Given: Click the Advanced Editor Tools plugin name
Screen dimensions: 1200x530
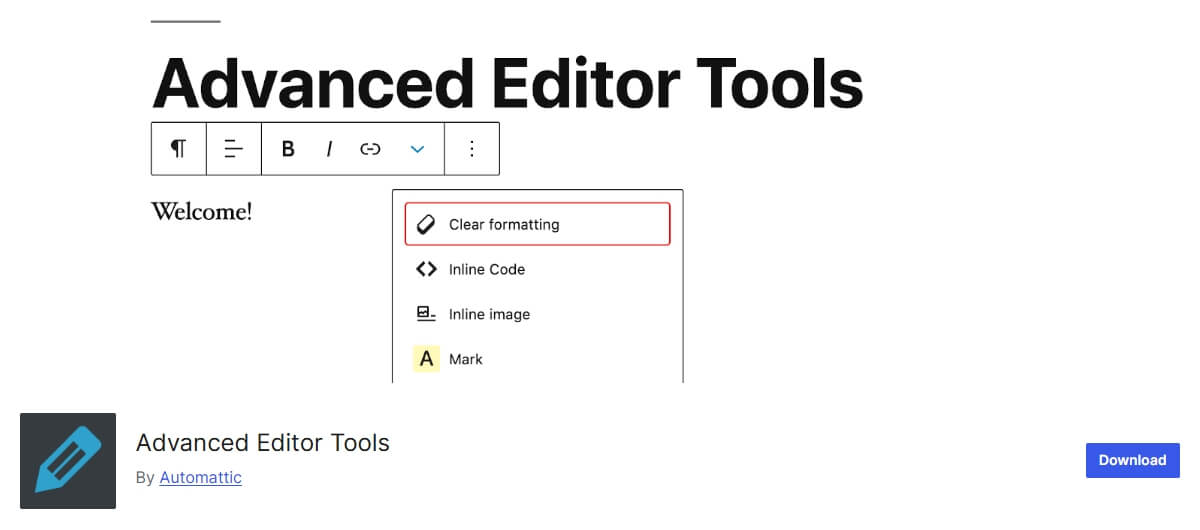Looking at the screenshot, I should pos(263,442).
